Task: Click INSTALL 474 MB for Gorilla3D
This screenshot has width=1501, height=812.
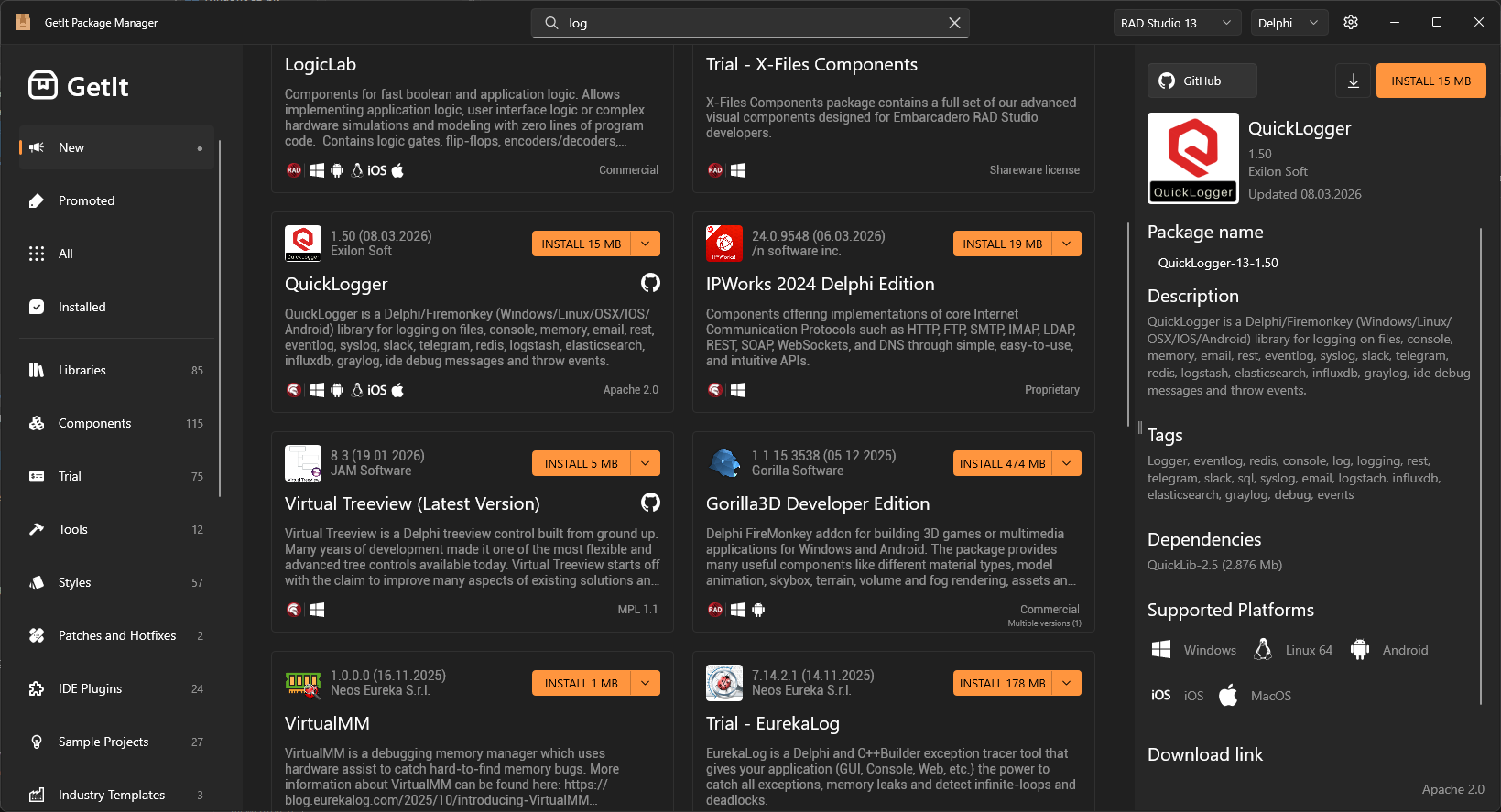Action: (1003, 463)
